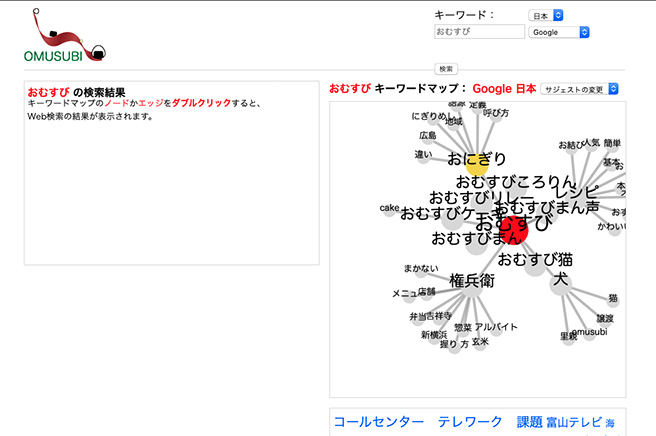Click the まかない node label
This screenshot has width=656, height=436.
point(421,269)
